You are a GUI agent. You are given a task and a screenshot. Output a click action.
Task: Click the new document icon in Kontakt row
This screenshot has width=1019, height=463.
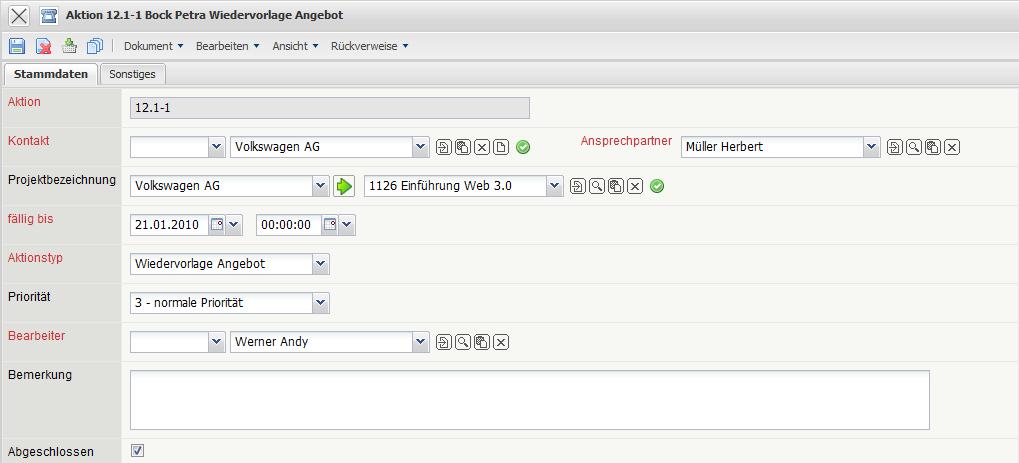click(500, 148)
